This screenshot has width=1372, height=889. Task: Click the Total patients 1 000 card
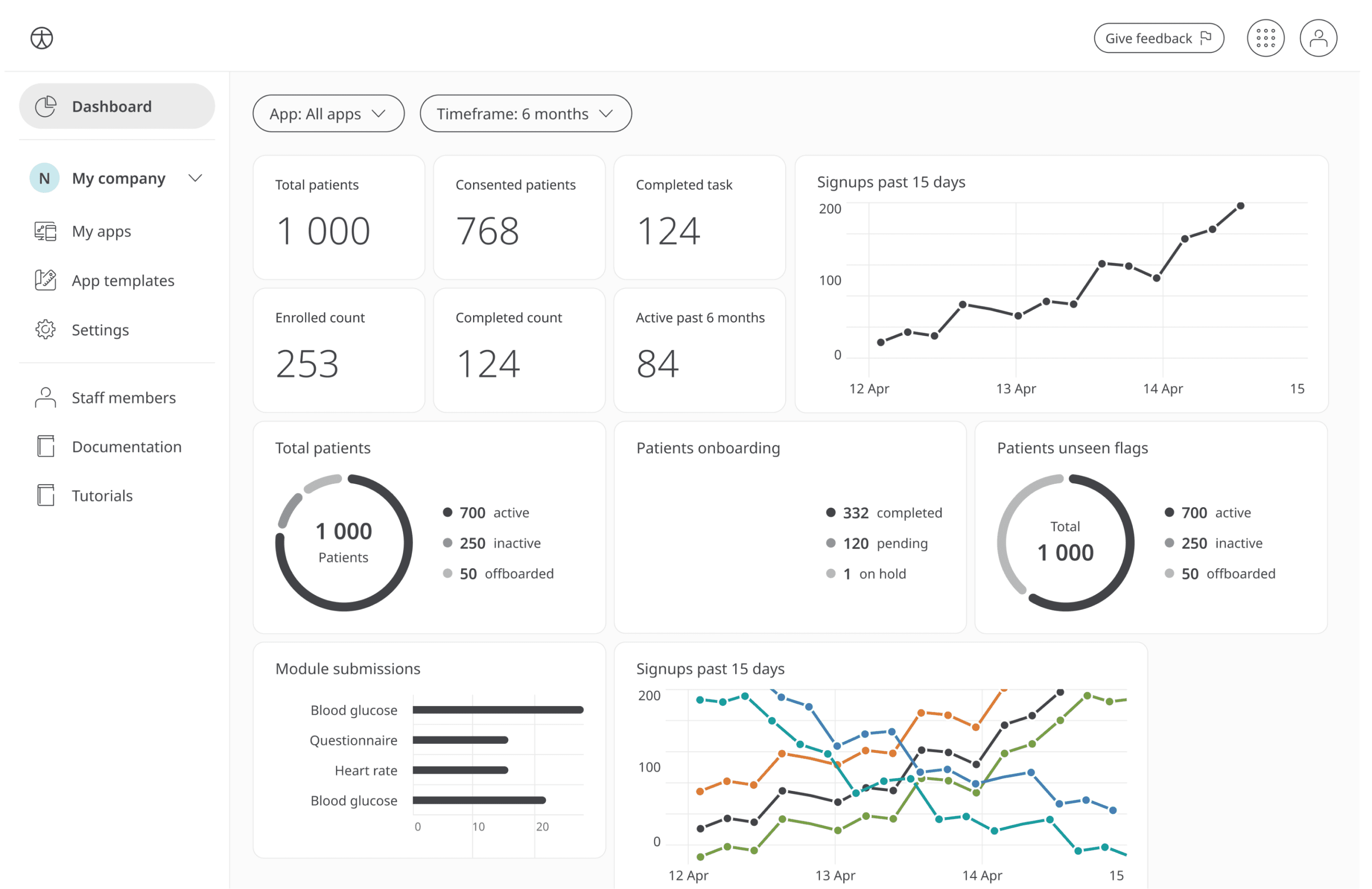(x=339, y=218)
